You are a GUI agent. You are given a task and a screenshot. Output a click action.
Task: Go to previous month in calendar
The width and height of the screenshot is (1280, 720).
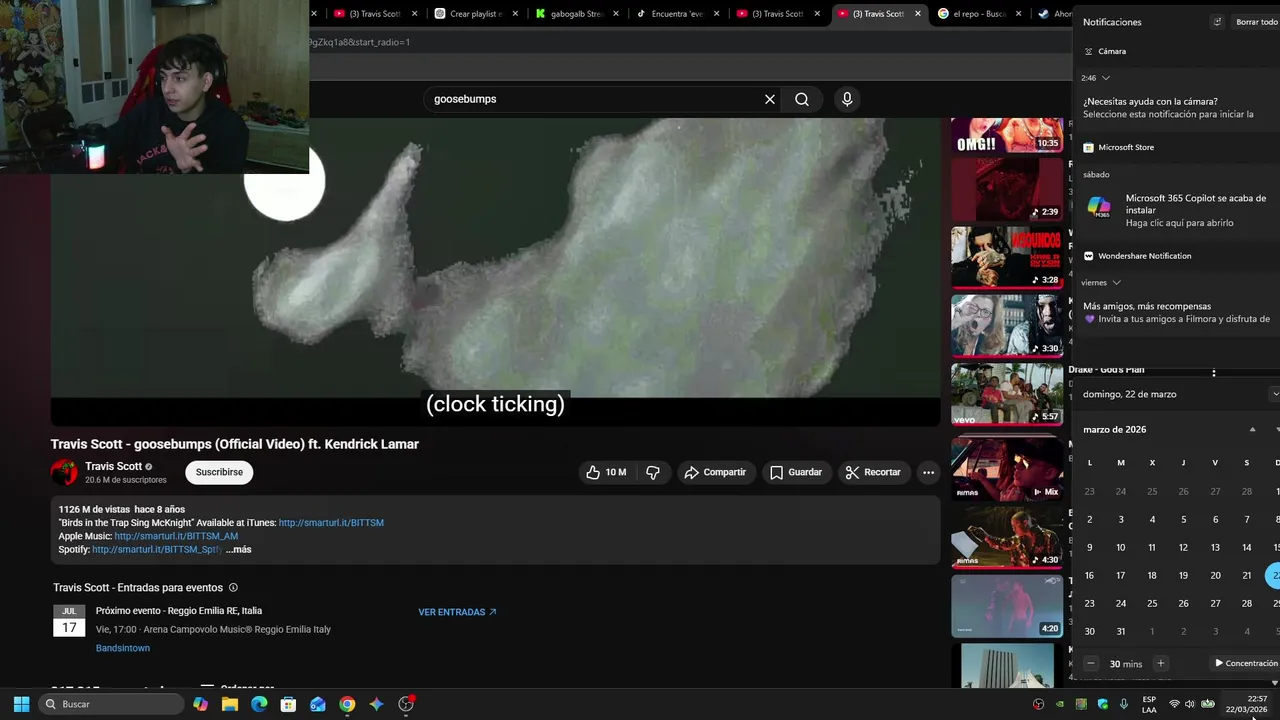coord(1252,430)
